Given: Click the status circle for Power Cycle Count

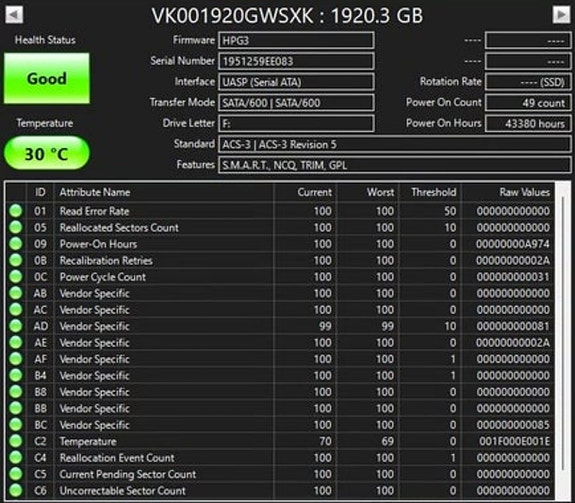Looking at the screenshot, I should [16, 276].
